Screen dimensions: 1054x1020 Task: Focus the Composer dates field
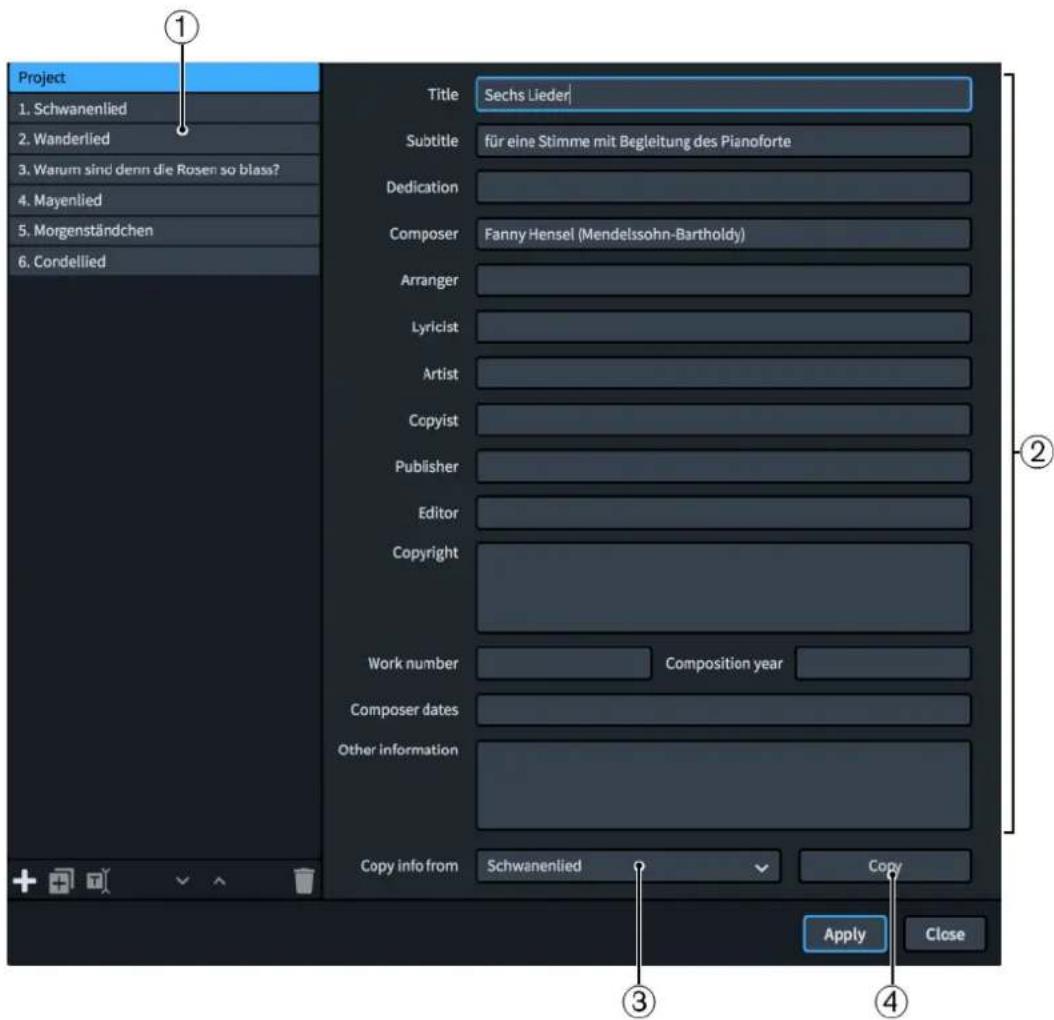click(x=723, y=710)
